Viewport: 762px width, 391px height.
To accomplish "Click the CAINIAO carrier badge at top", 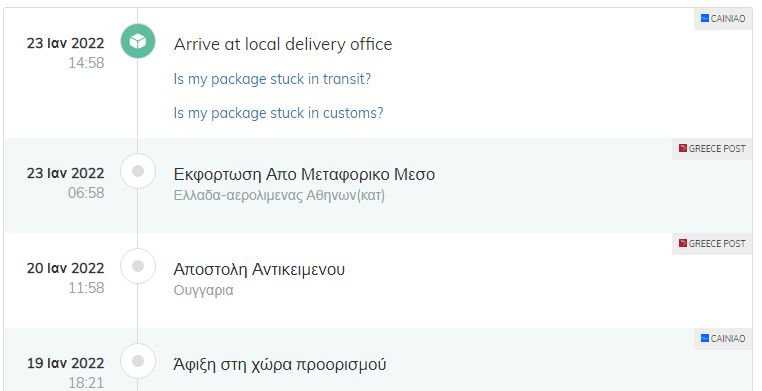I will click(723, 18).
